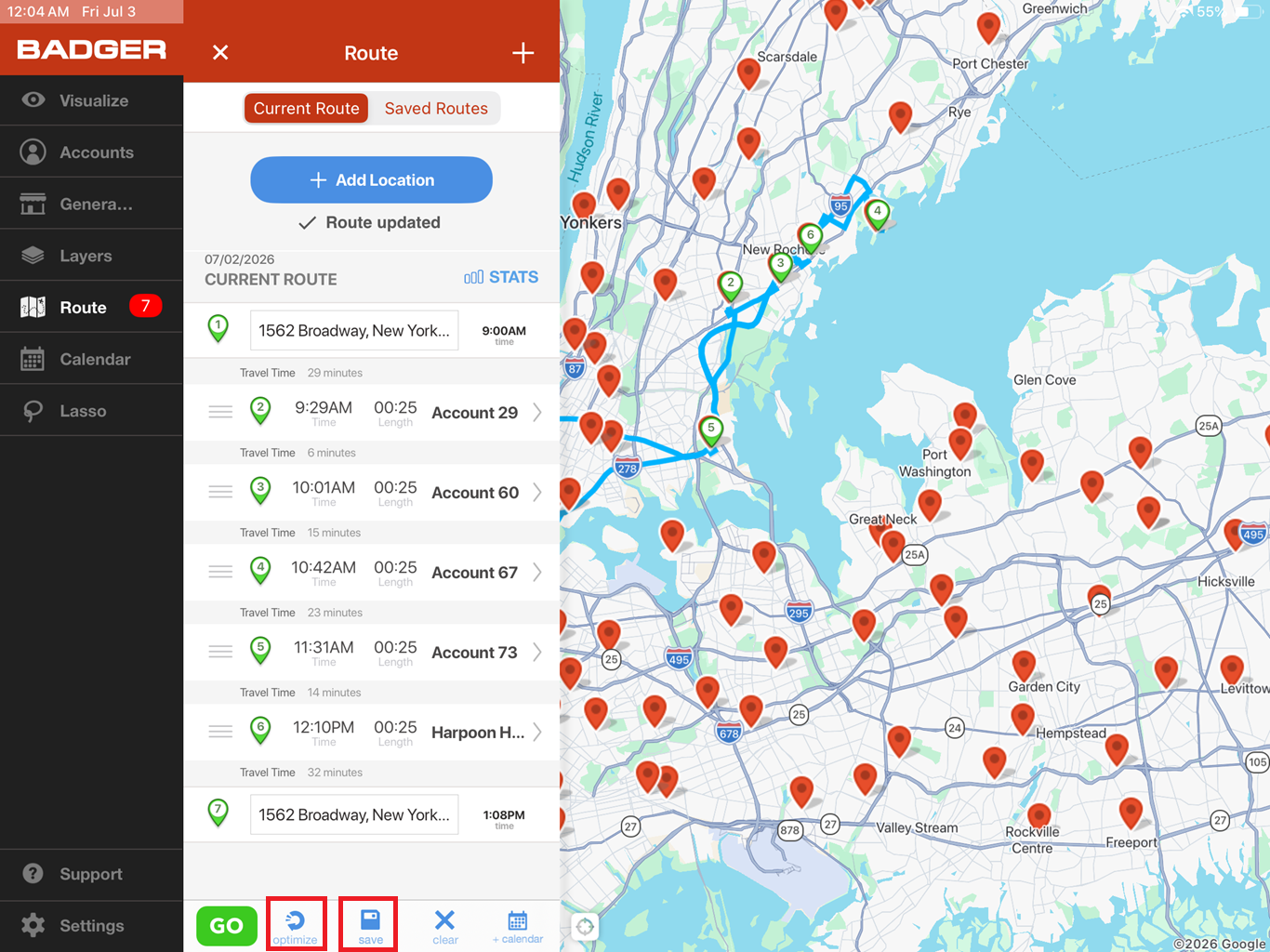Open Support in the sidebar
Screen dimensions: 1270x952
[91, 874]
